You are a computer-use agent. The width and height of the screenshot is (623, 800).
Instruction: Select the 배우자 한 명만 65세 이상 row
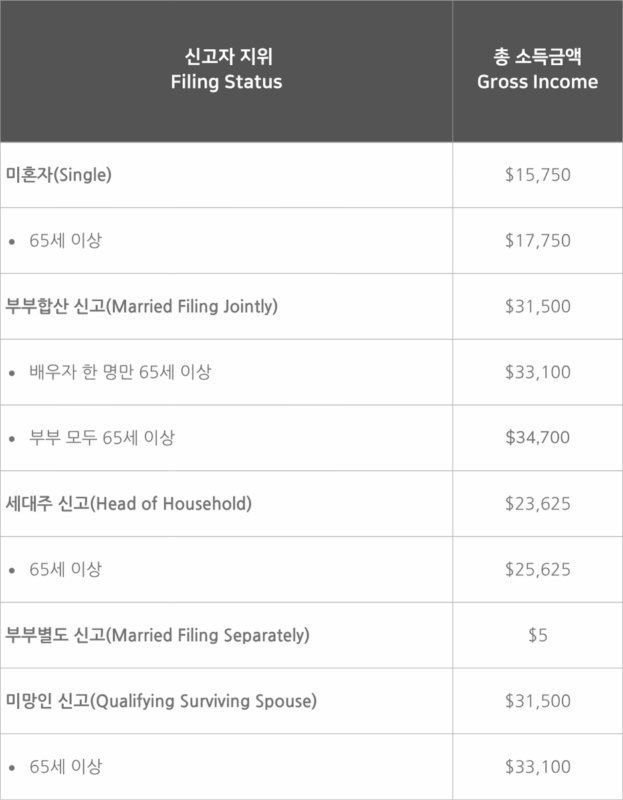(120, 372)
